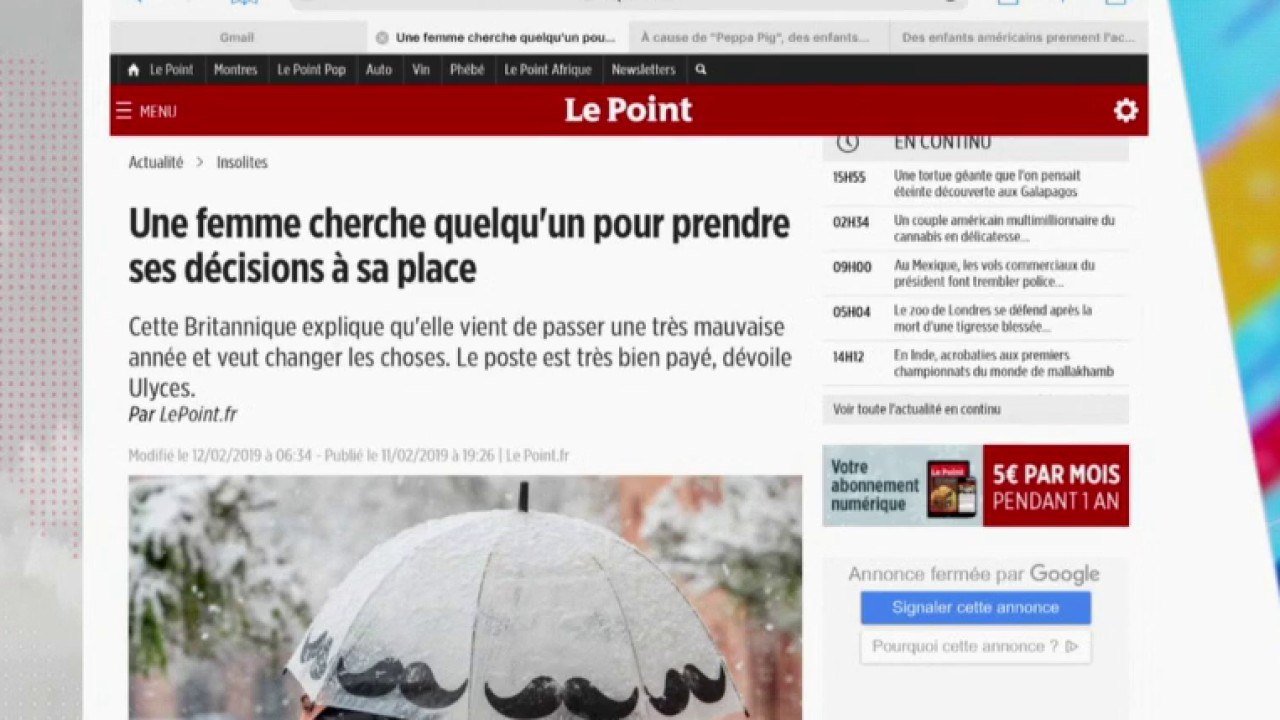Open the settings gear on the red header
1280x720 pixels.
coord(1126,110)
